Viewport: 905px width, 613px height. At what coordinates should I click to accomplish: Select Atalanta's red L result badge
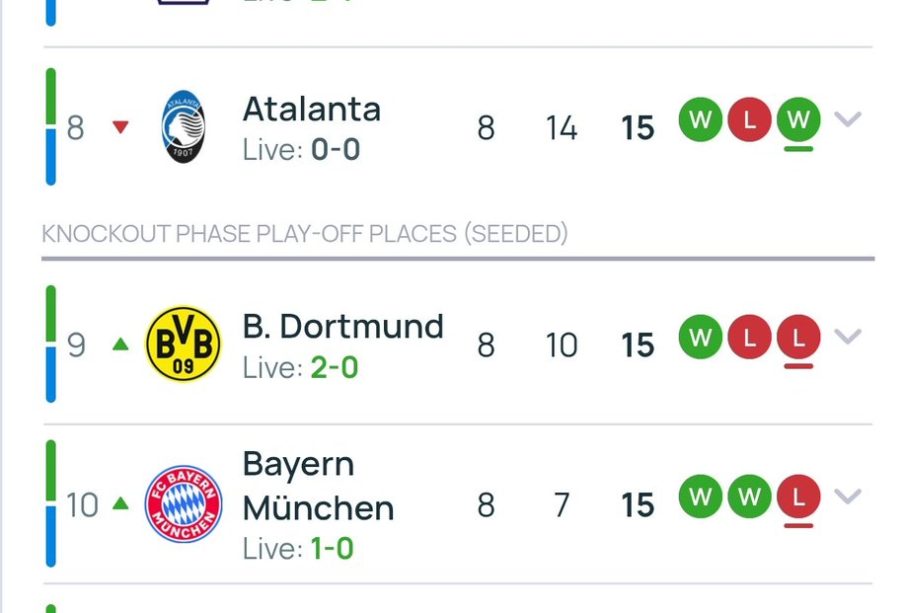(749, 120)
